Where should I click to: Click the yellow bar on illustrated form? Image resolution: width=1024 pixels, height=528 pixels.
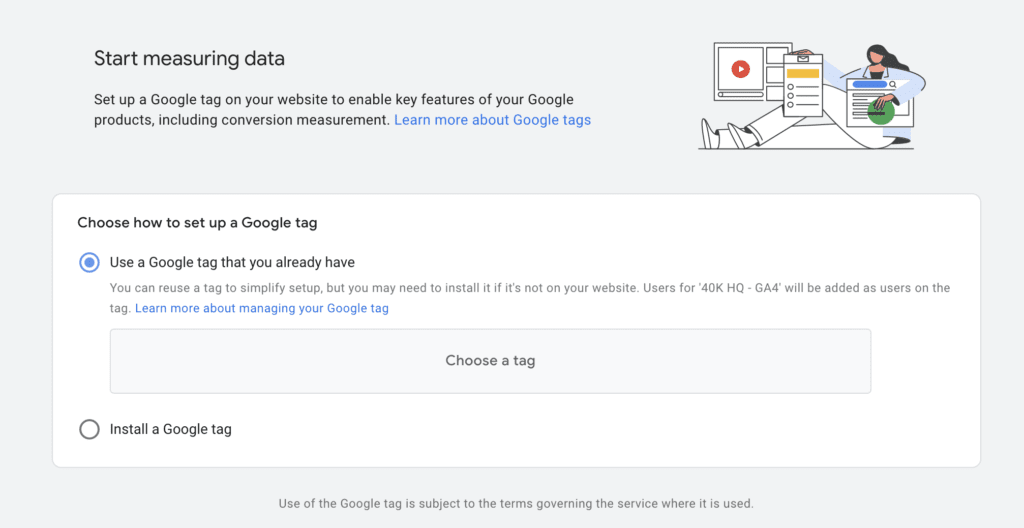click(802, 72)
